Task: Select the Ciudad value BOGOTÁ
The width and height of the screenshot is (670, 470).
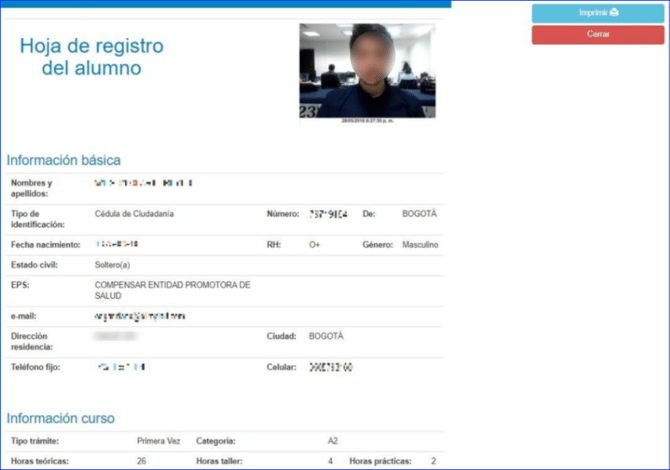Action: tap(326, 336)
